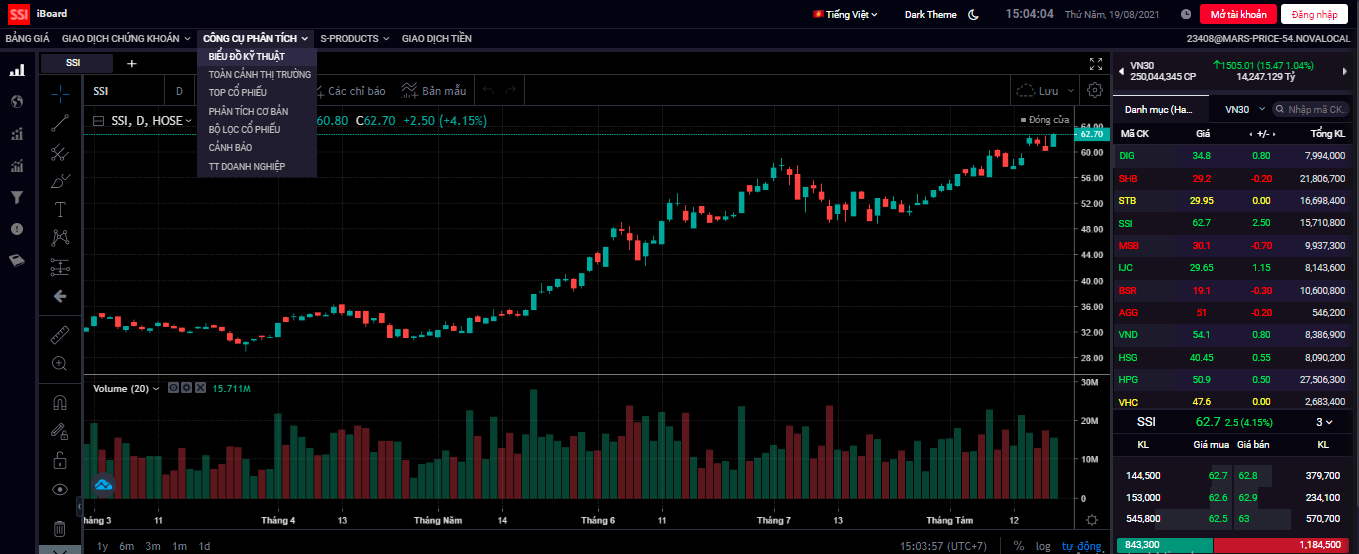The image size is (1359, 554).
Task: Open the price depth level 3 dropdown
Action: [x=1324, y=422]
